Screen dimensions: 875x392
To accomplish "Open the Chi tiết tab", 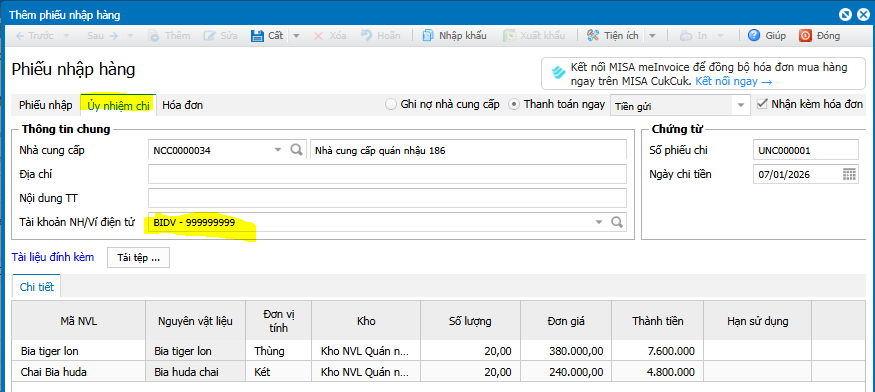I will [x=37, y=287].
